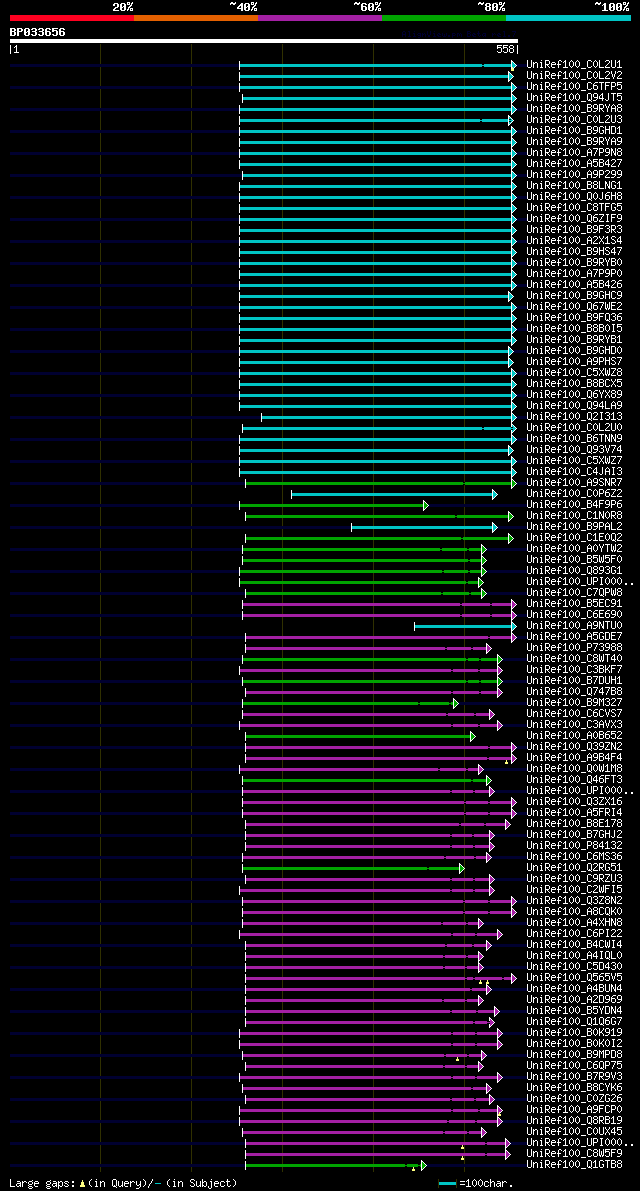This screenshot has width=640, height=1191.
Task: Select label UniRef100_A9PHS7
Action: coord(574,362)
